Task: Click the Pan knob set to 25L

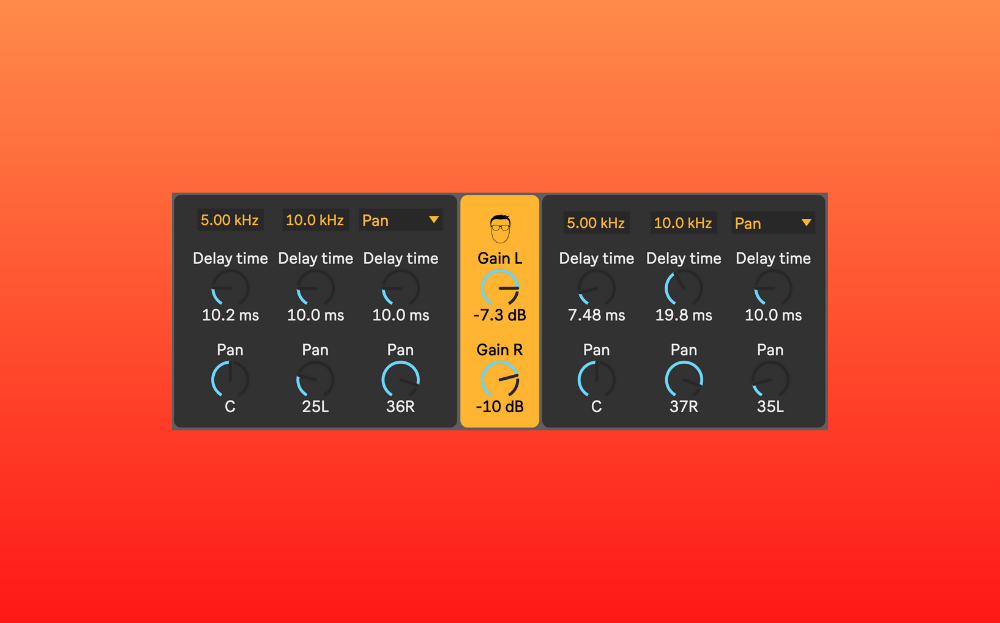Action: click(x=315, y=380)
